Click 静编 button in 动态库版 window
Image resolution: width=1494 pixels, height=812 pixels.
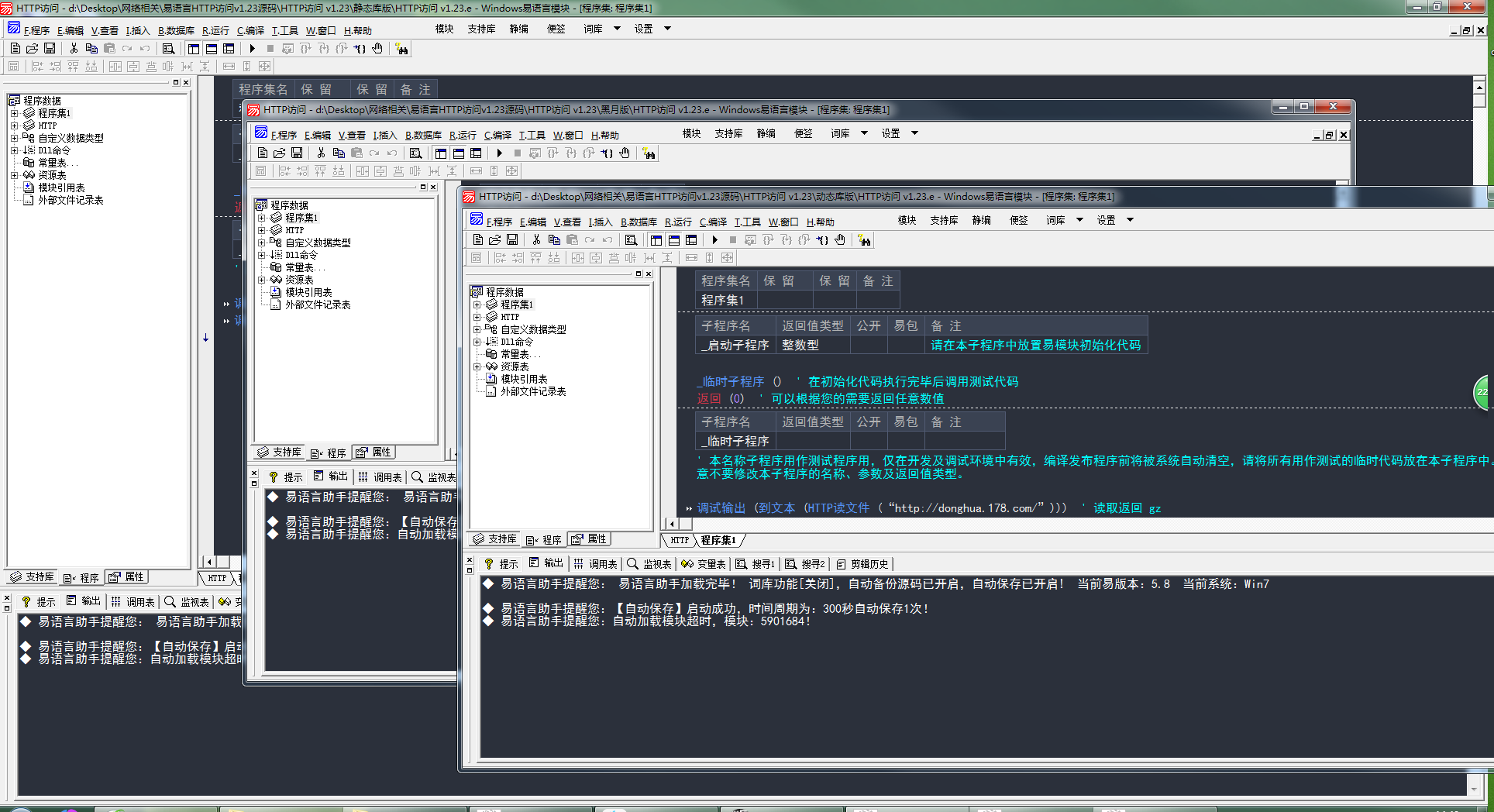(x=982, y=220)
